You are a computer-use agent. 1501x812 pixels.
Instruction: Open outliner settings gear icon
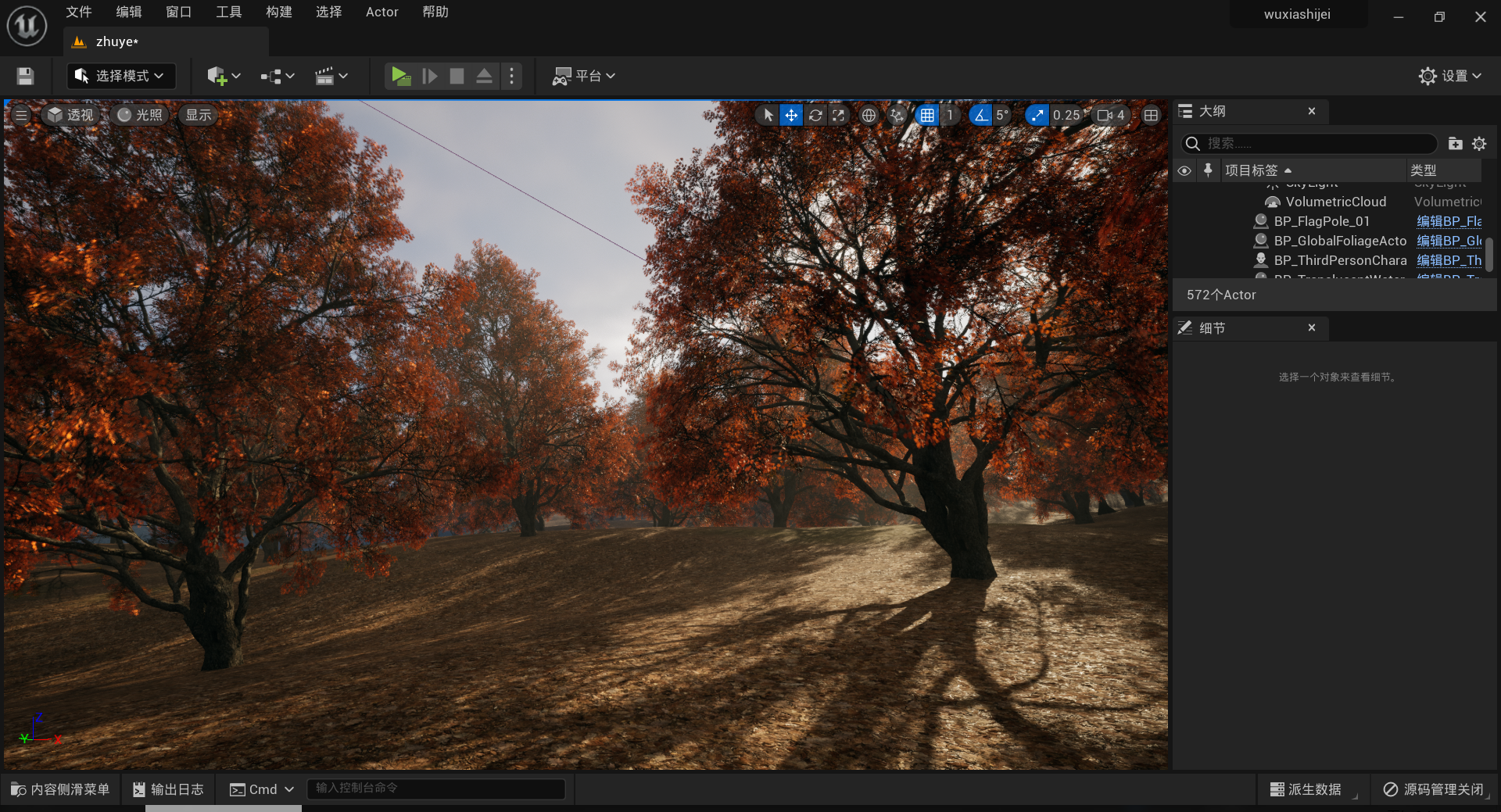(1479, 143)
